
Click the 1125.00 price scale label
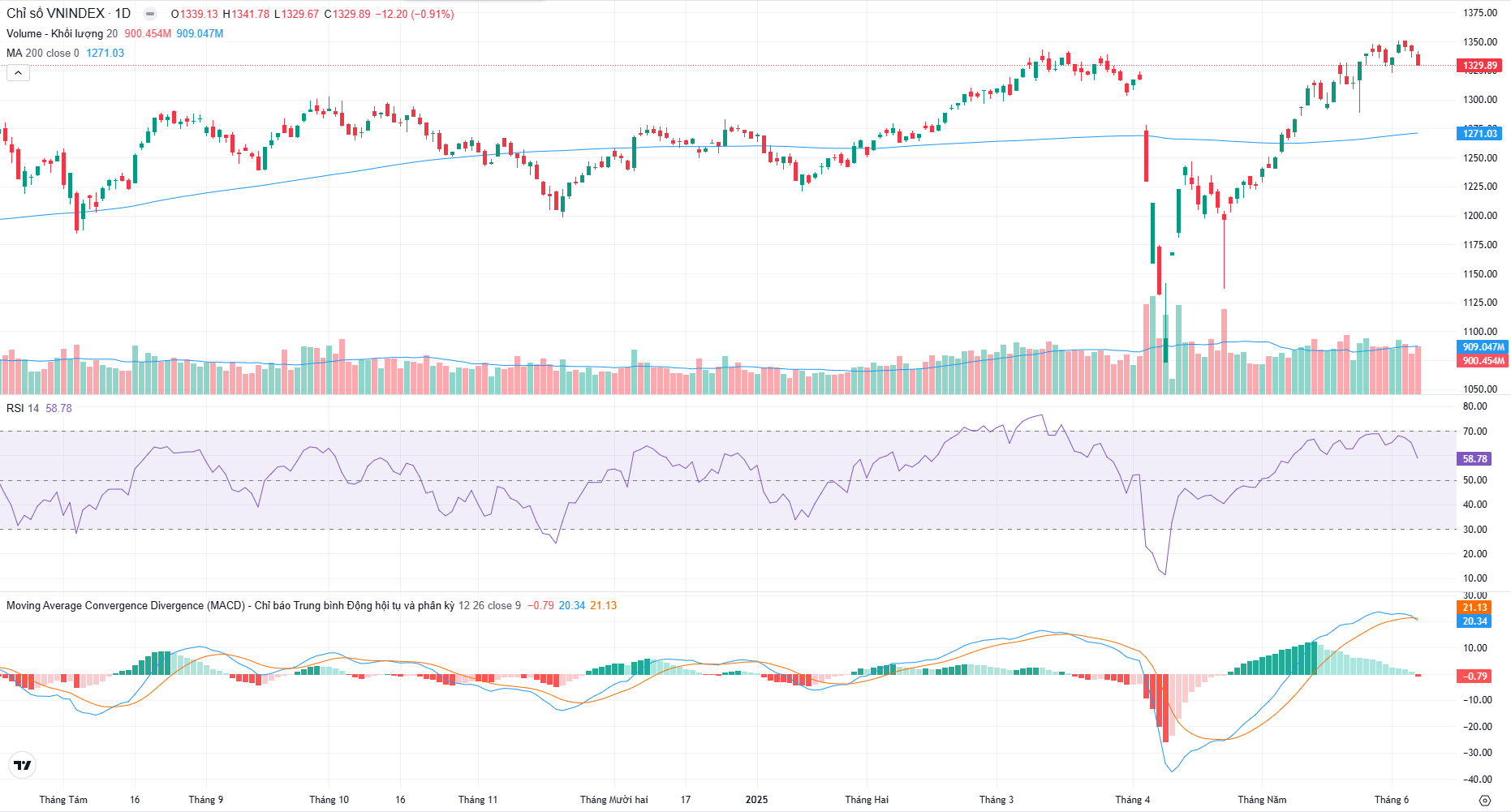(1480, 303)
